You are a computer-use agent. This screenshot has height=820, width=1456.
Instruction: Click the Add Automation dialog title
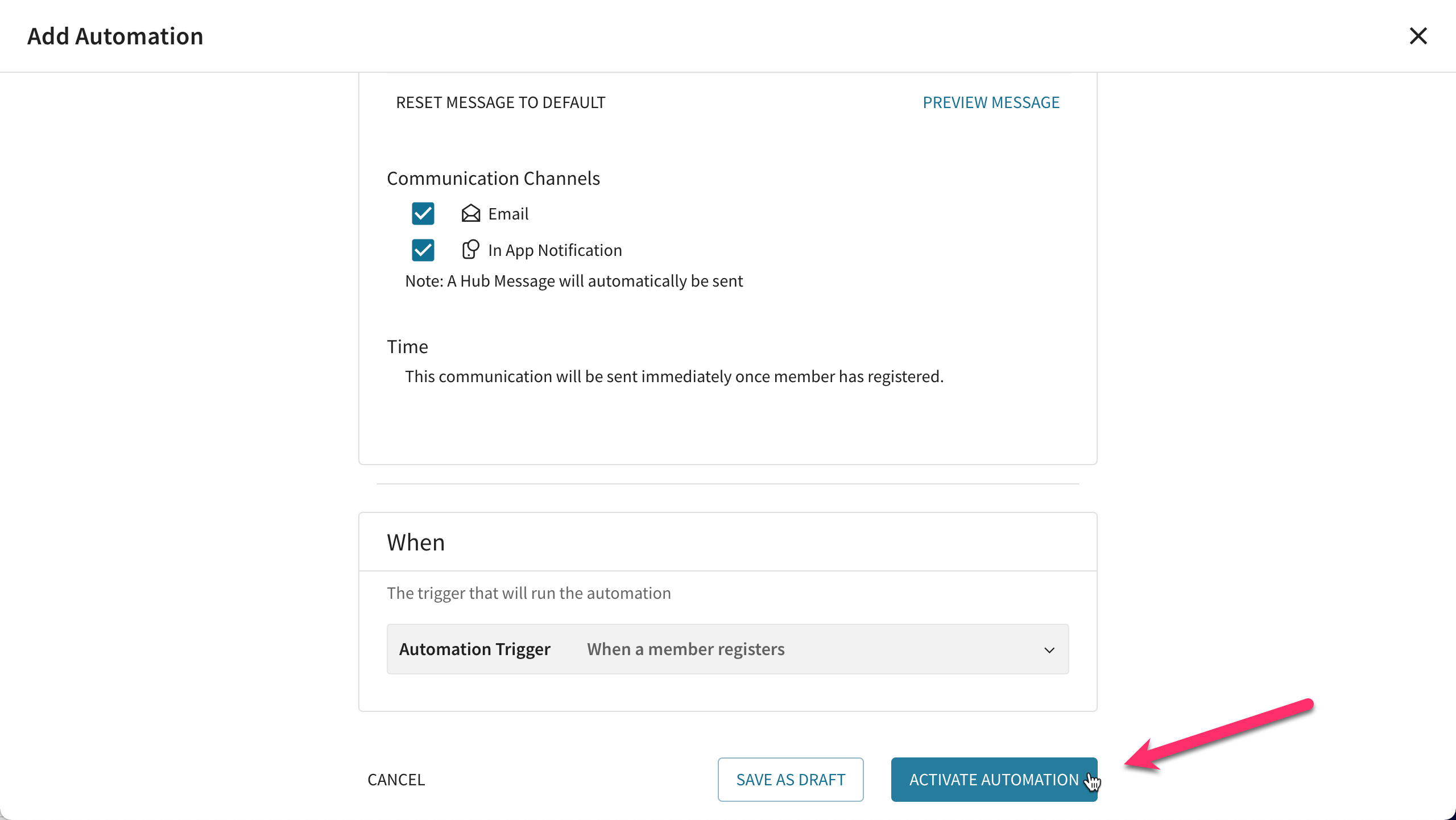tap(115, 36)
